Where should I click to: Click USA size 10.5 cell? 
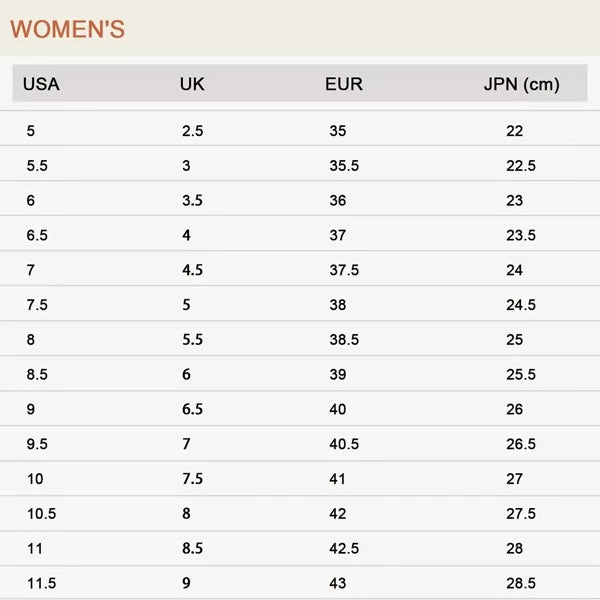pos(41,514)
